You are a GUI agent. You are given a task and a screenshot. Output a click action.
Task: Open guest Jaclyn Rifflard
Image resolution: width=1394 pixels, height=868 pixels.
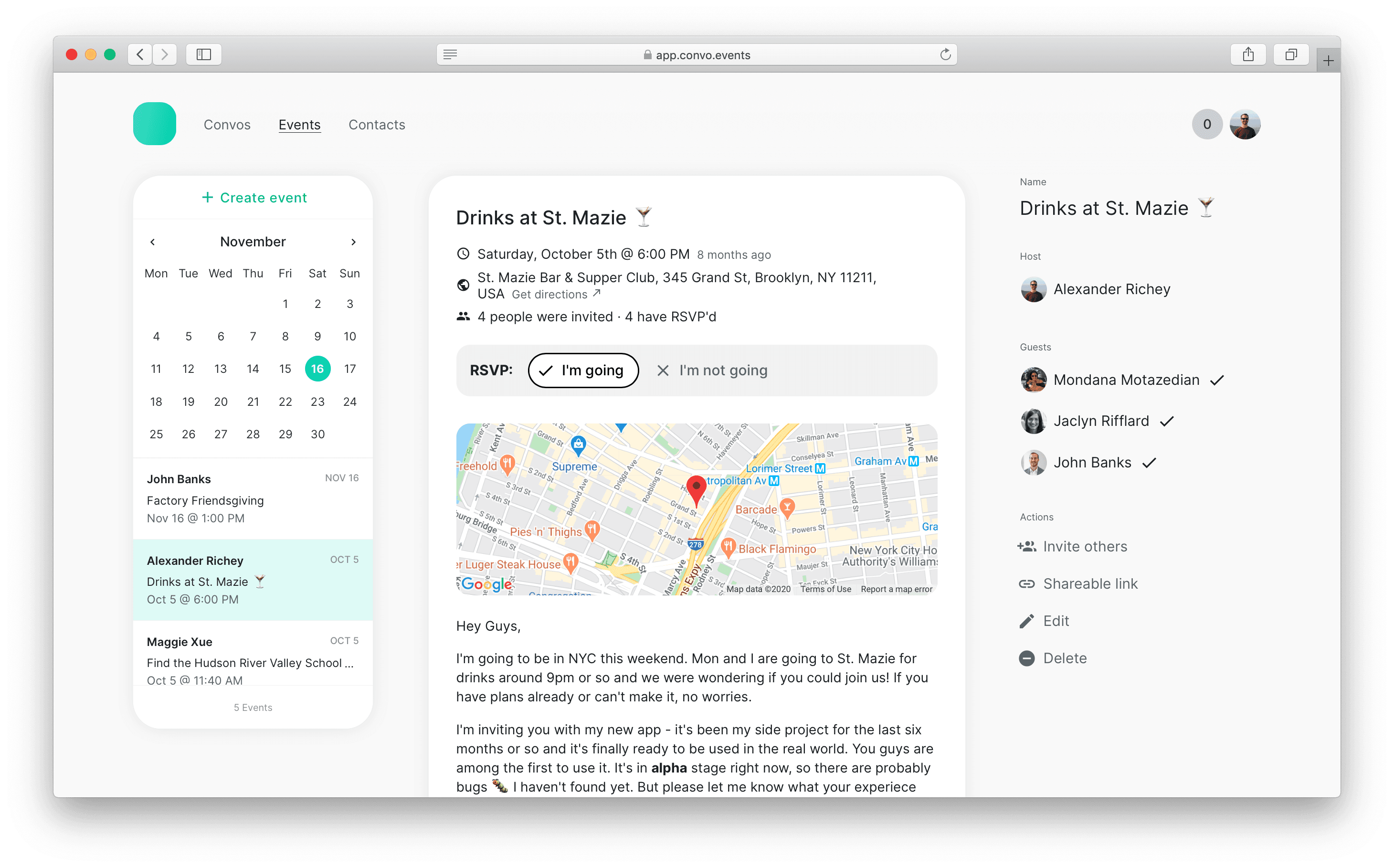(x=1097, y=422)
